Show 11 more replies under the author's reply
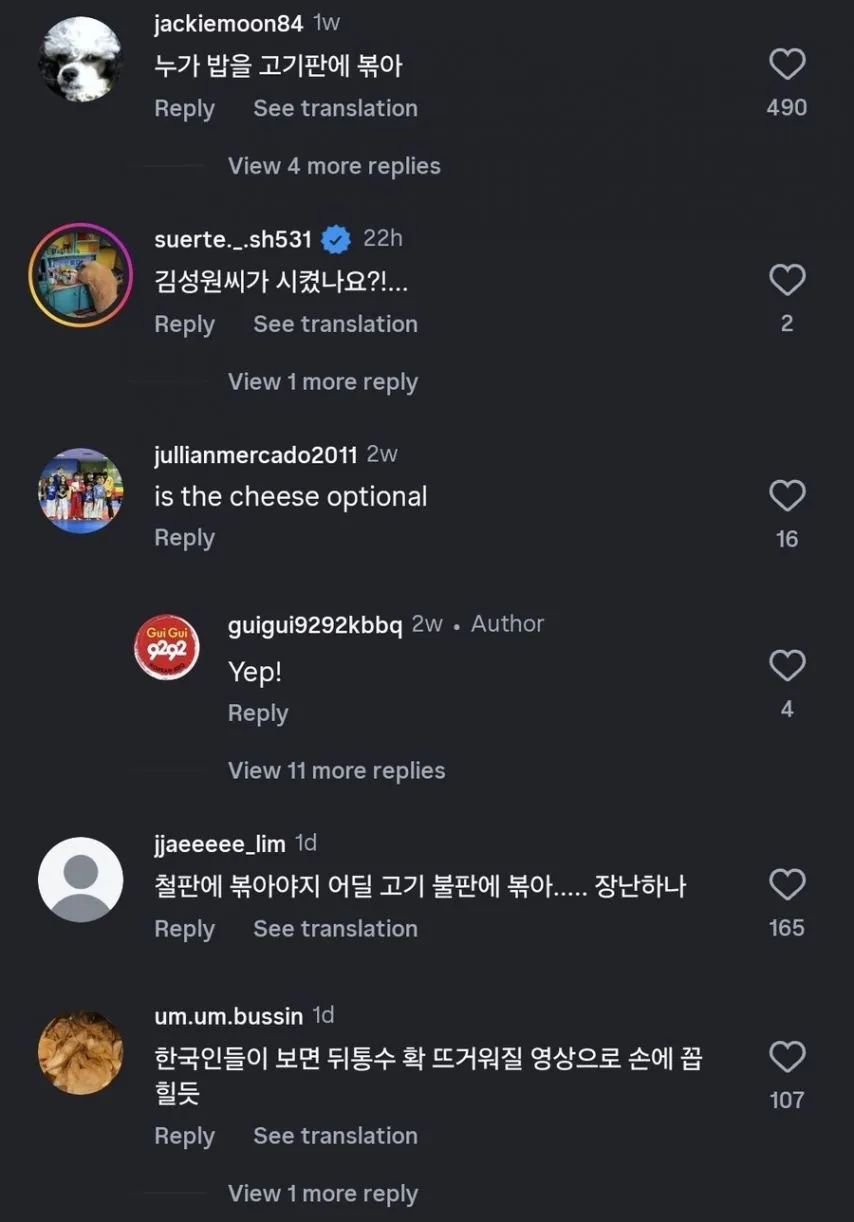 click(336, 770)
